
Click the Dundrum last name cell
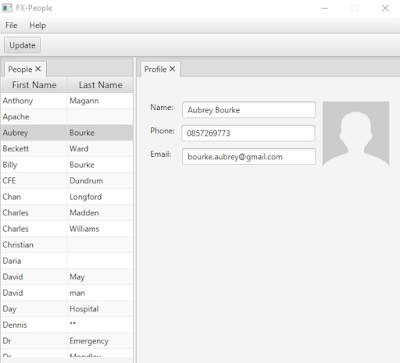pyautogui.click(x=100, y=181)
